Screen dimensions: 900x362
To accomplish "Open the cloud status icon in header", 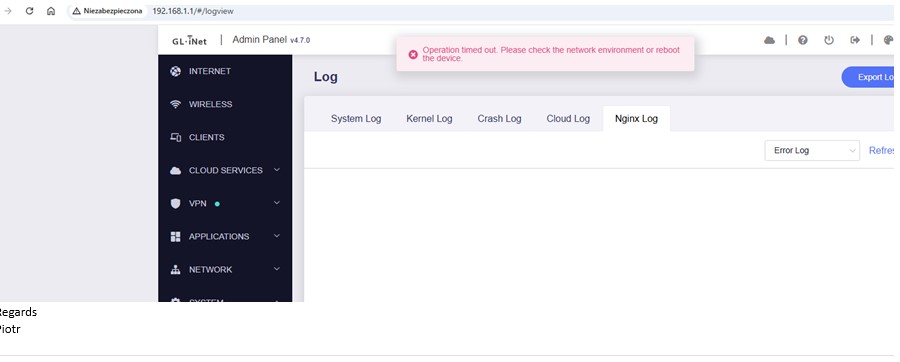I will 770,40.
